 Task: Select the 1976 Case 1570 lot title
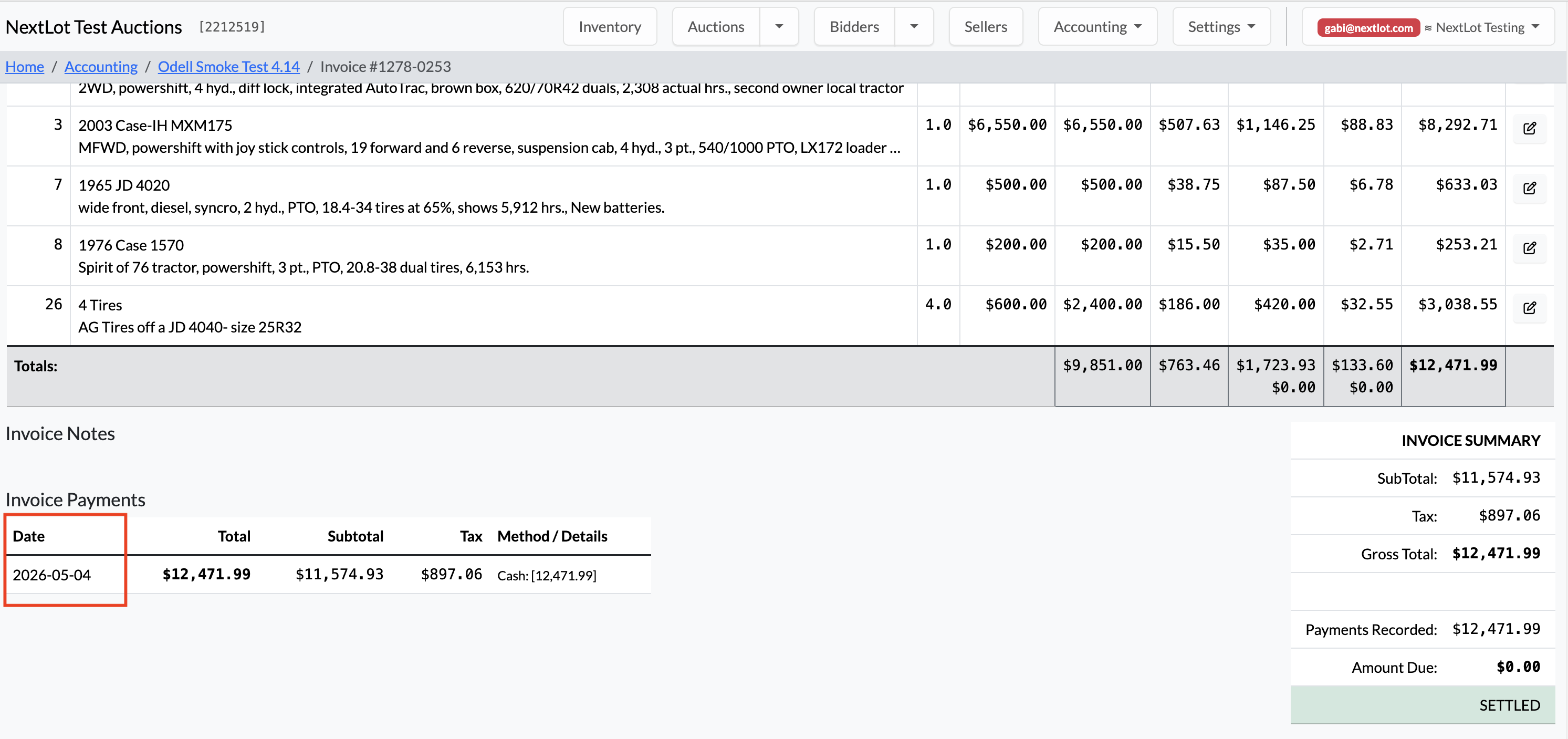(131, 245)
